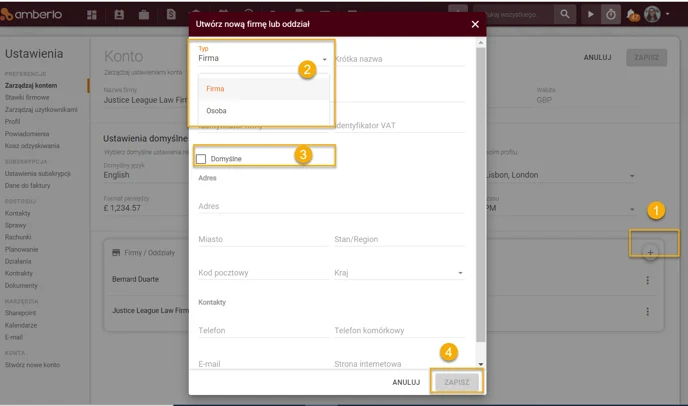Open Justice League Law Firm row options

click(647, 312)
